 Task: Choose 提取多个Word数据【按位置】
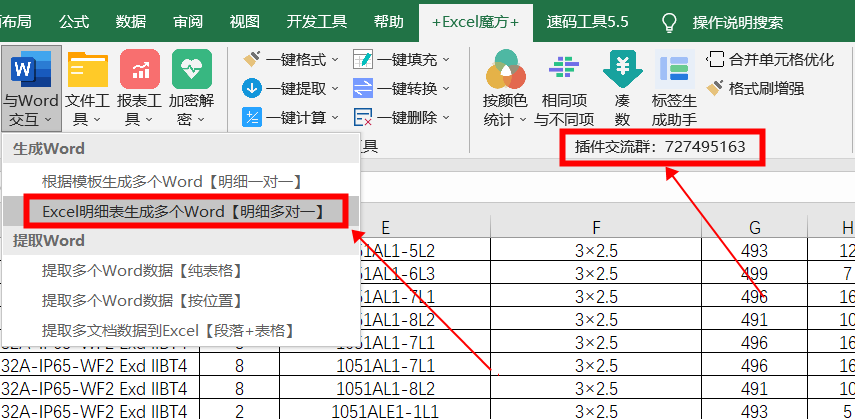(181, 301)
